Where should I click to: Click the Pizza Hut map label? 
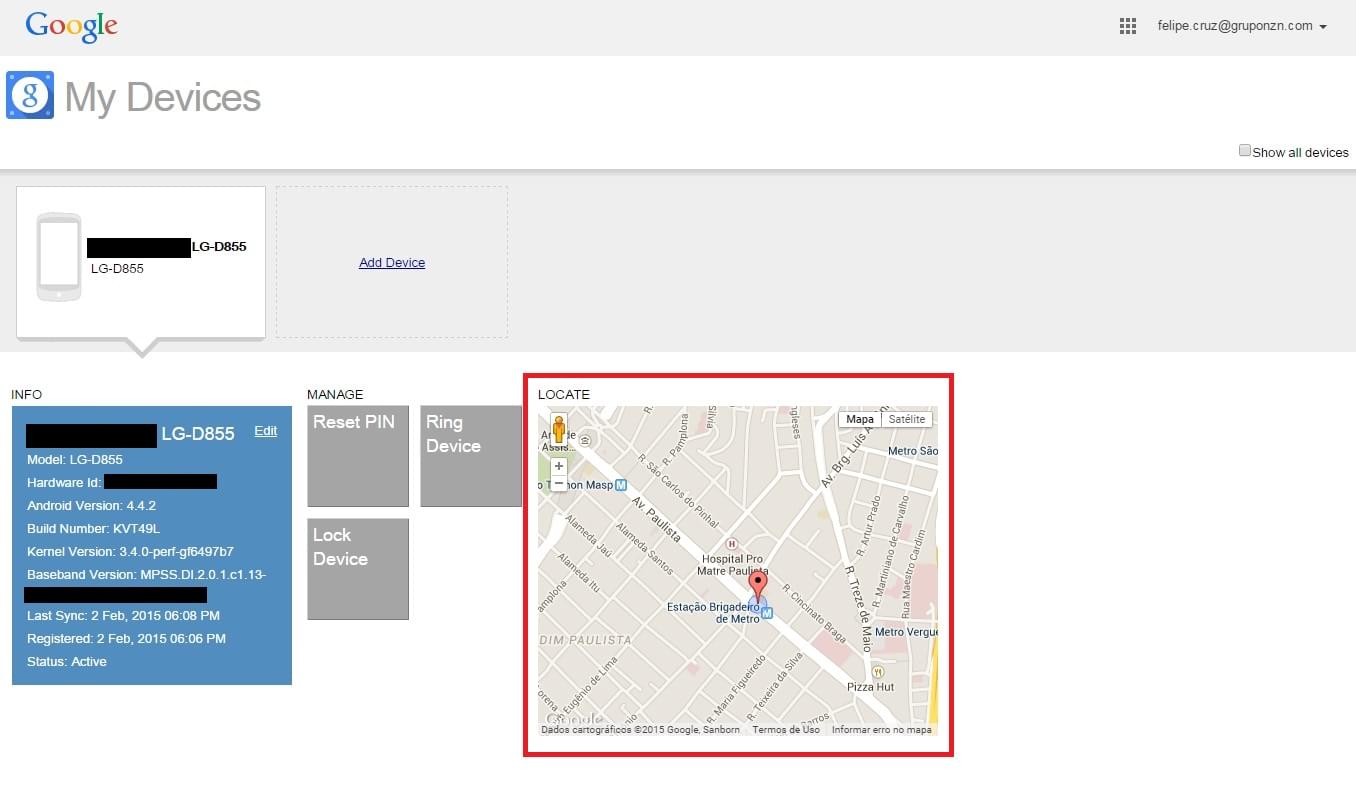(870, 688)
